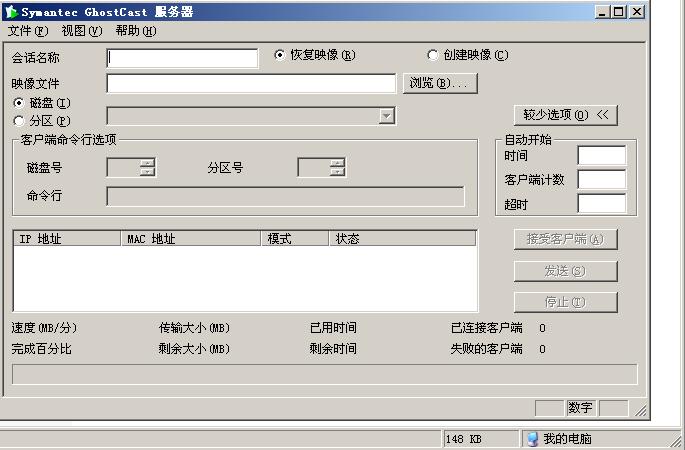Click the 客户端计数 field

[602, 180]
